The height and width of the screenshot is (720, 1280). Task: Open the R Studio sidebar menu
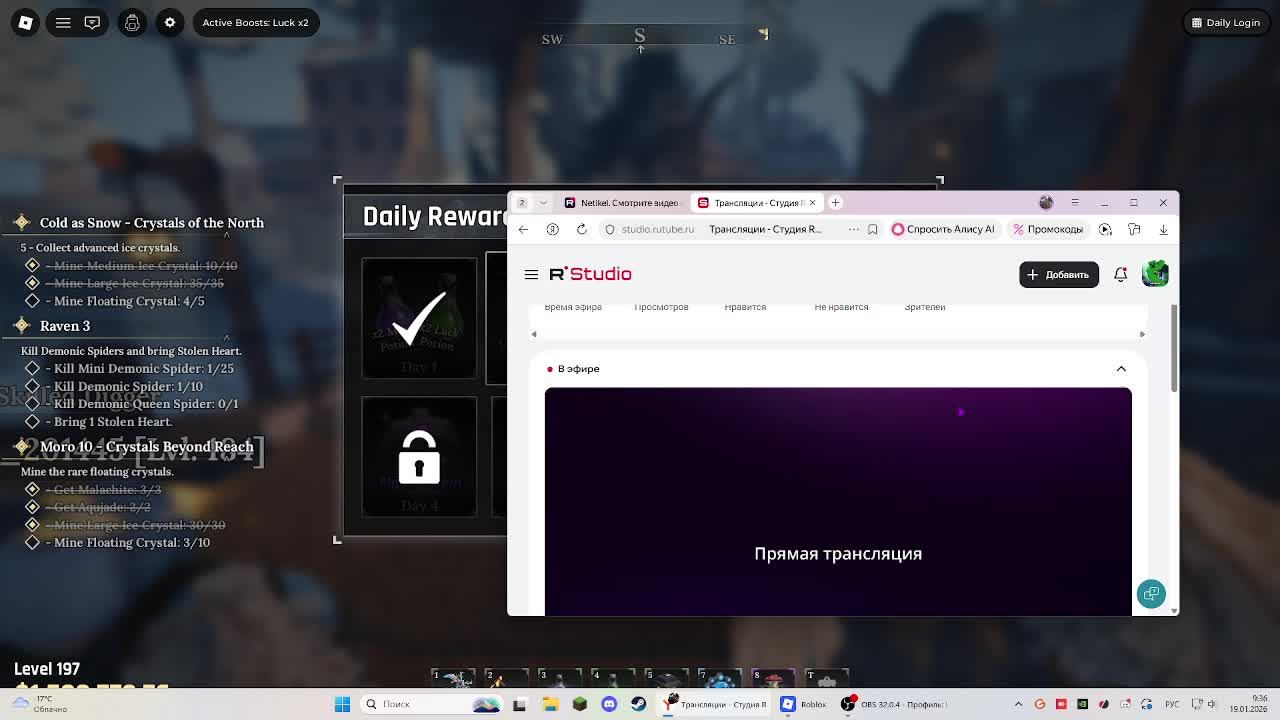pos(531,274)
